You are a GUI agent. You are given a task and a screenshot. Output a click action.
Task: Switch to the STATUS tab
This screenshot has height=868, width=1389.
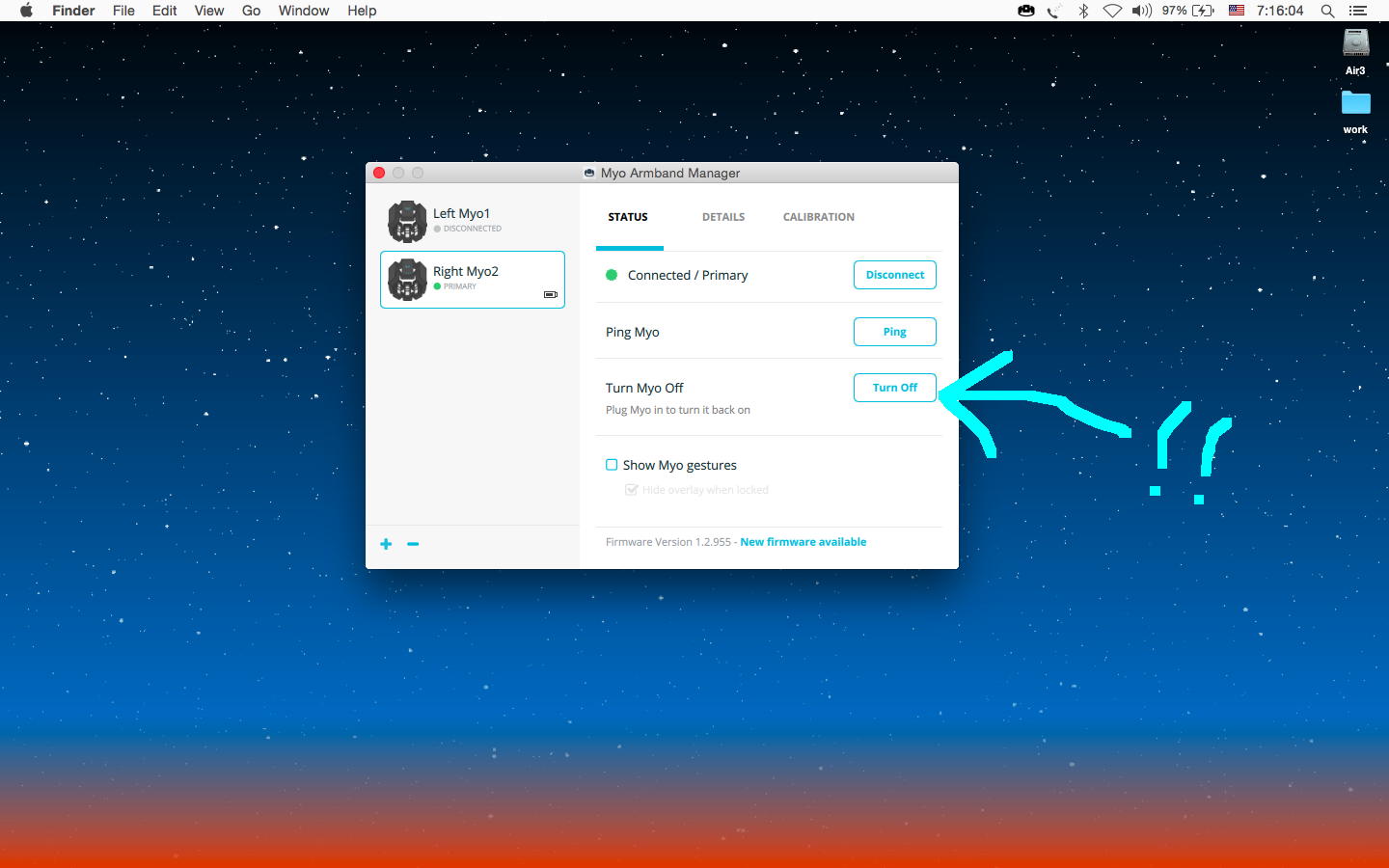[628, 217]
